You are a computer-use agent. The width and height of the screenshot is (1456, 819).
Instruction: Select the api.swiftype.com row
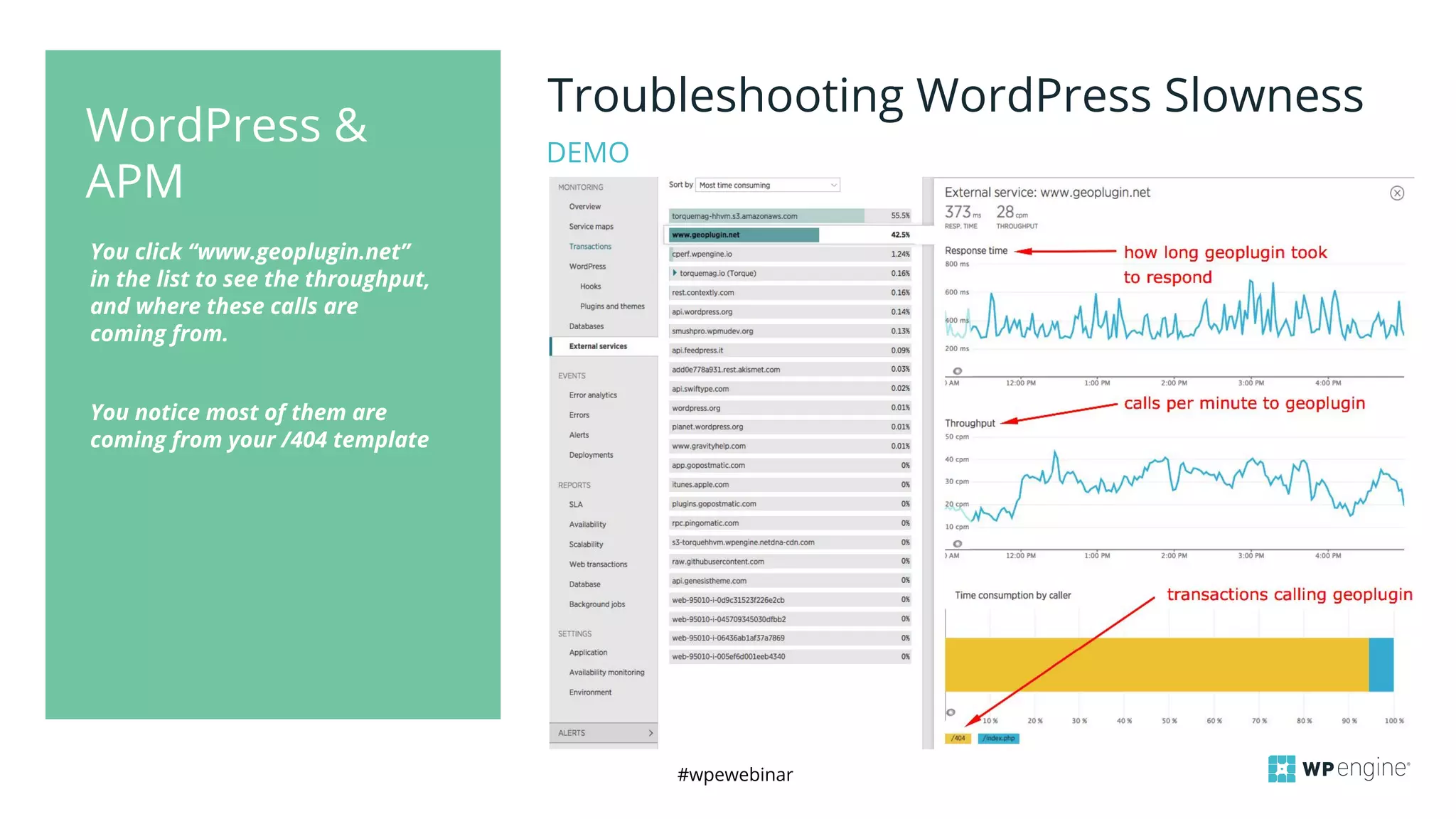790,388
